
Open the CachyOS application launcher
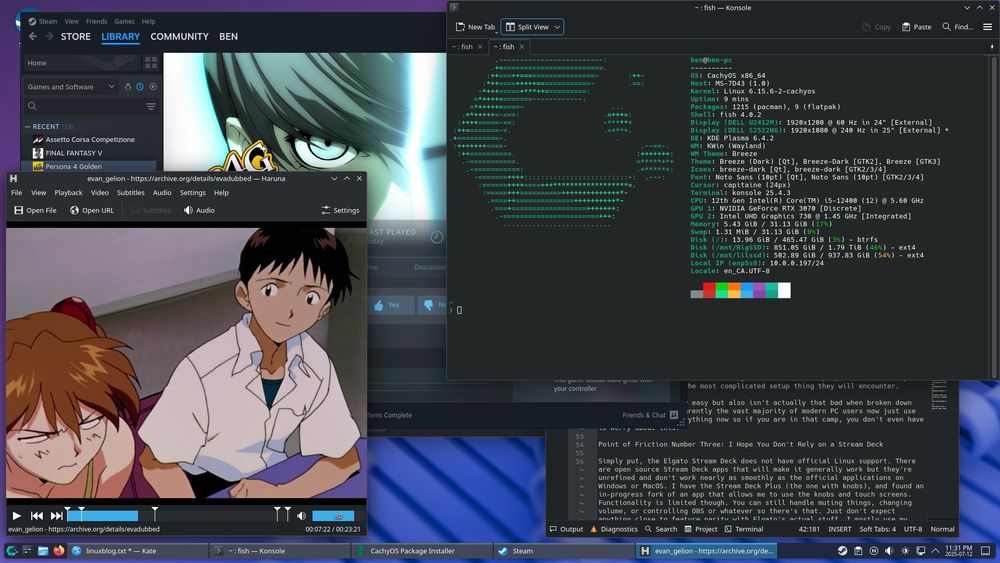(x=11, y=550)
